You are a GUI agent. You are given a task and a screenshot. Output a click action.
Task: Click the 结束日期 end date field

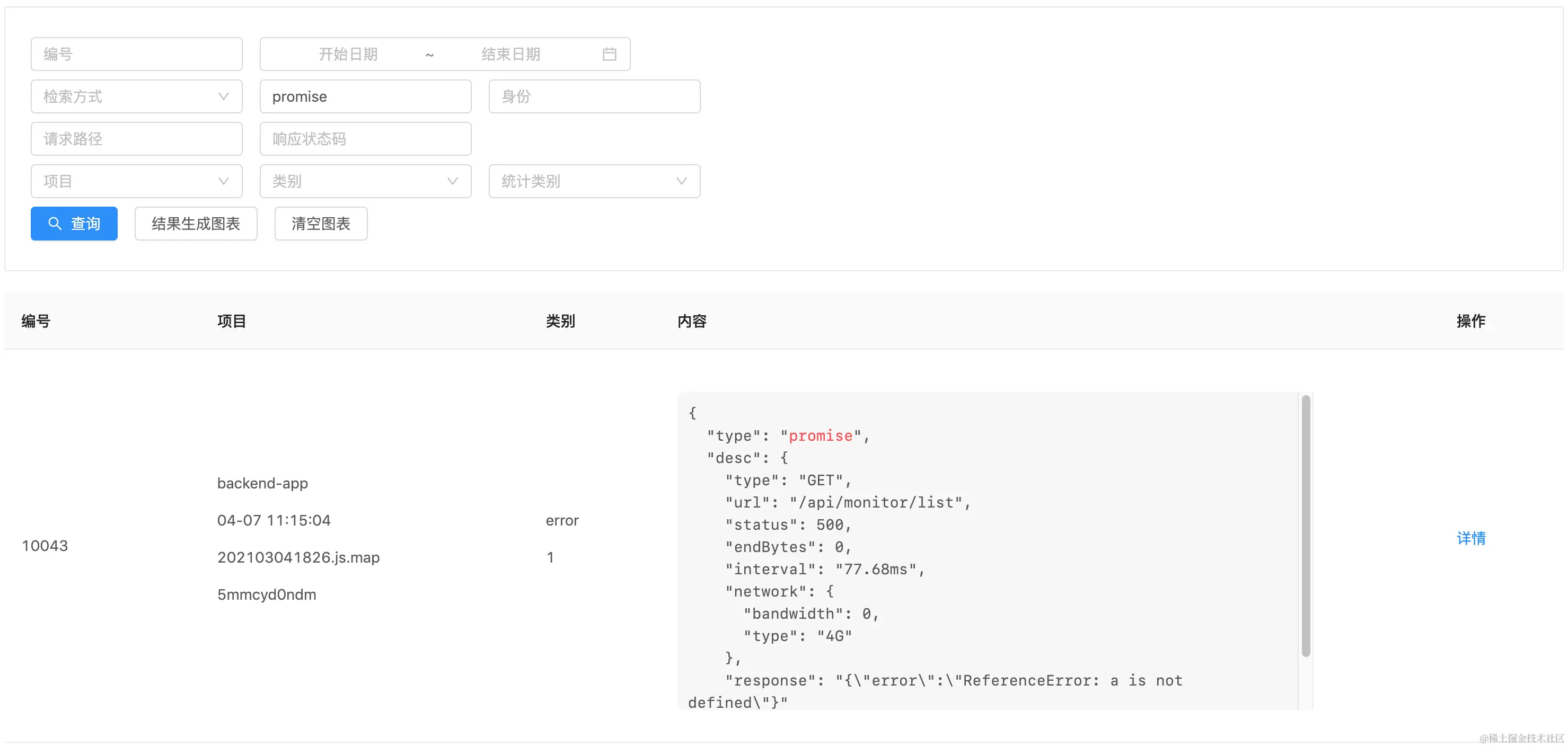click(x=510, y=54)
